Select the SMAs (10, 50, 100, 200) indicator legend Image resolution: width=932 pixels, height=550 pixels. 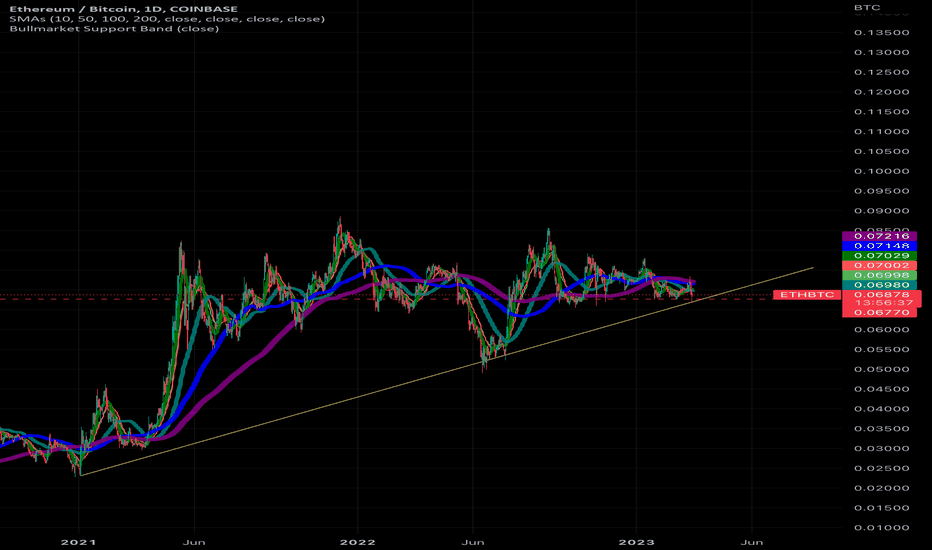click(x=167, y=19)
